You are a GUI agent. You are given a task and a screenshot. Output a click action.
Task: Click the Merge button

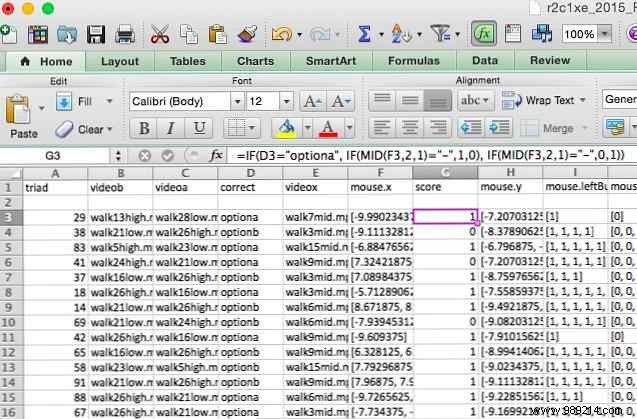coord(548,129)
